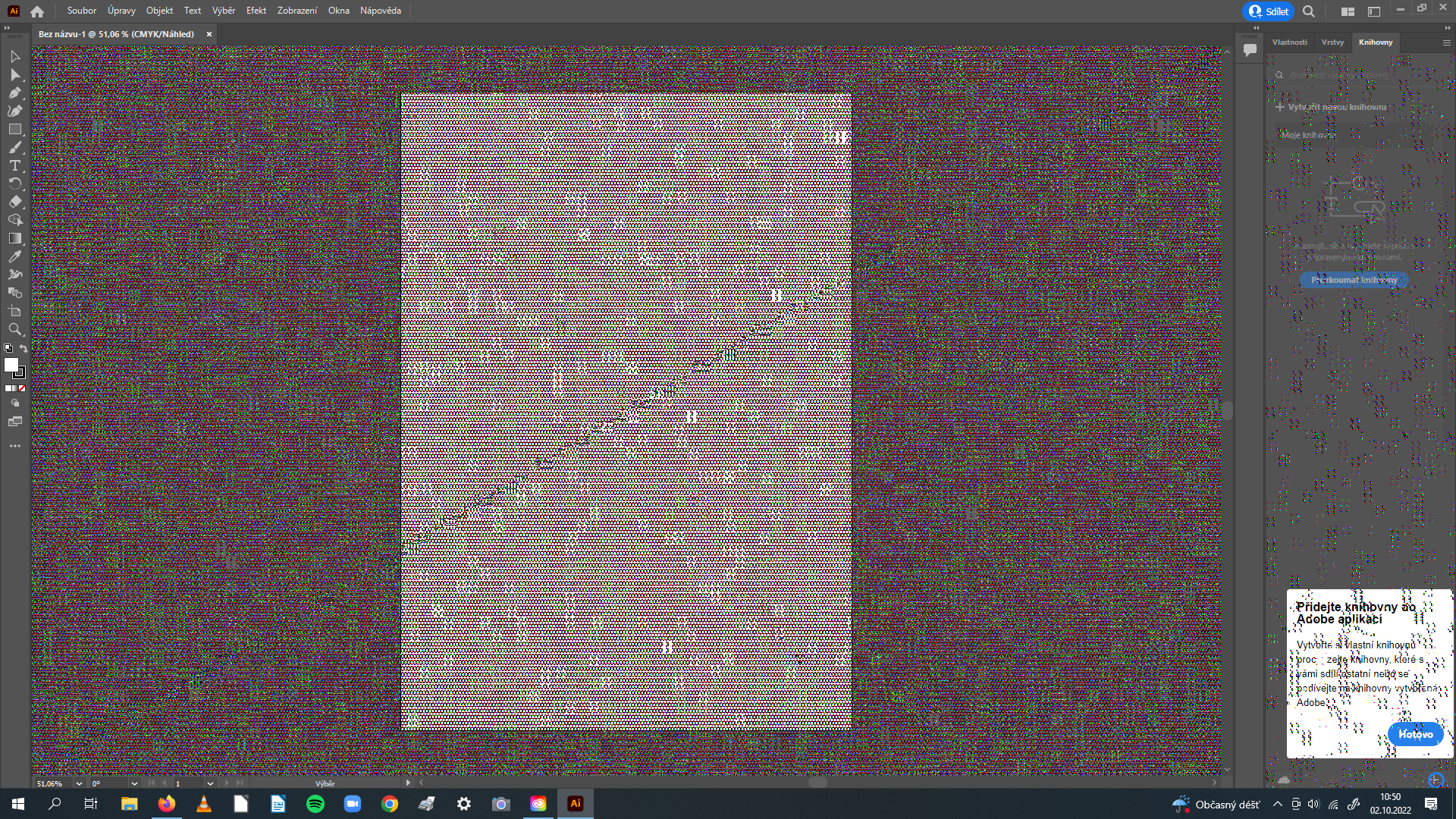This screenshot has width=1456, height=819.
Task: Open the Efekt menu
Action: point(256,11)
